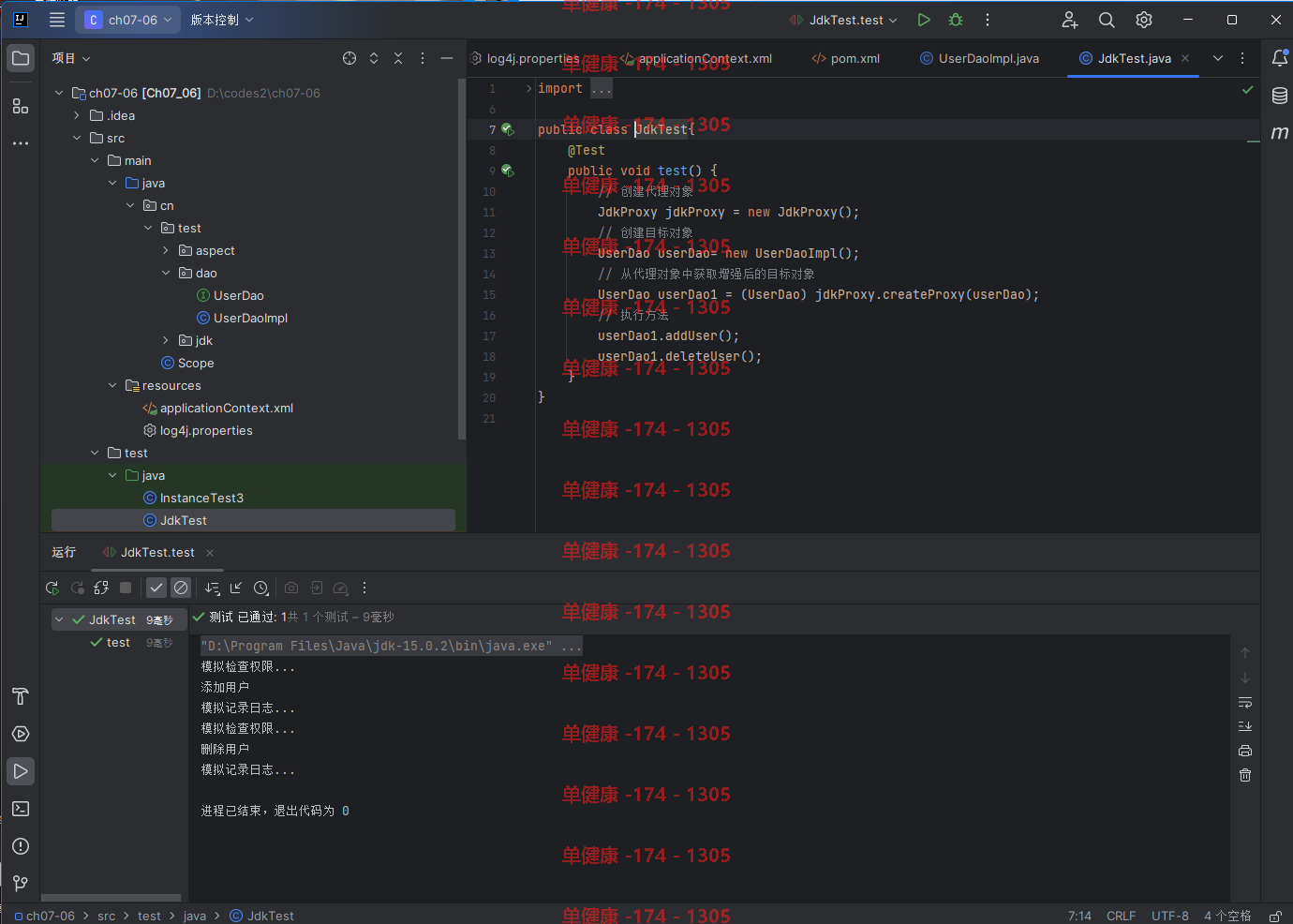Hide the Project panel with minimize icon
1293x924 pixels.
click(x=447, y=58)
